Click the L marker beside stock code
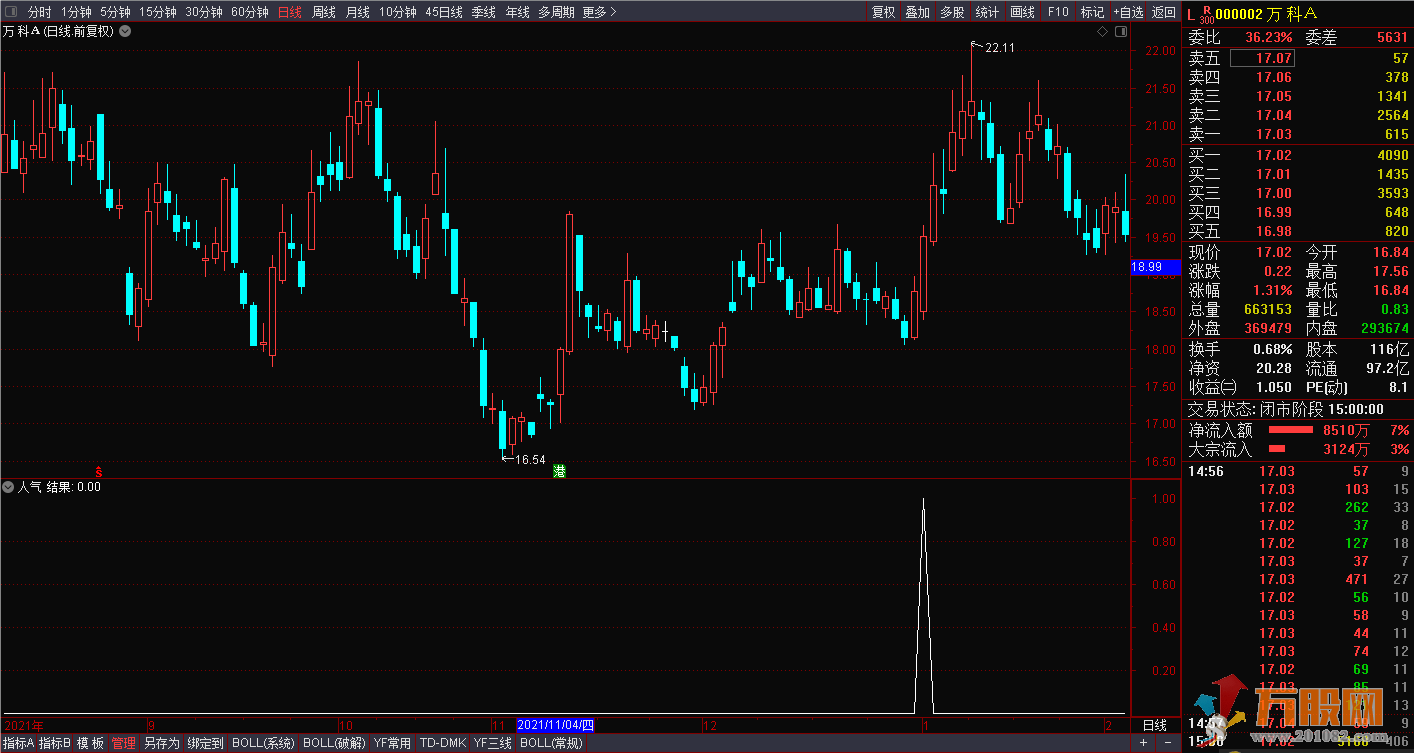 [x=1191, y=13]
